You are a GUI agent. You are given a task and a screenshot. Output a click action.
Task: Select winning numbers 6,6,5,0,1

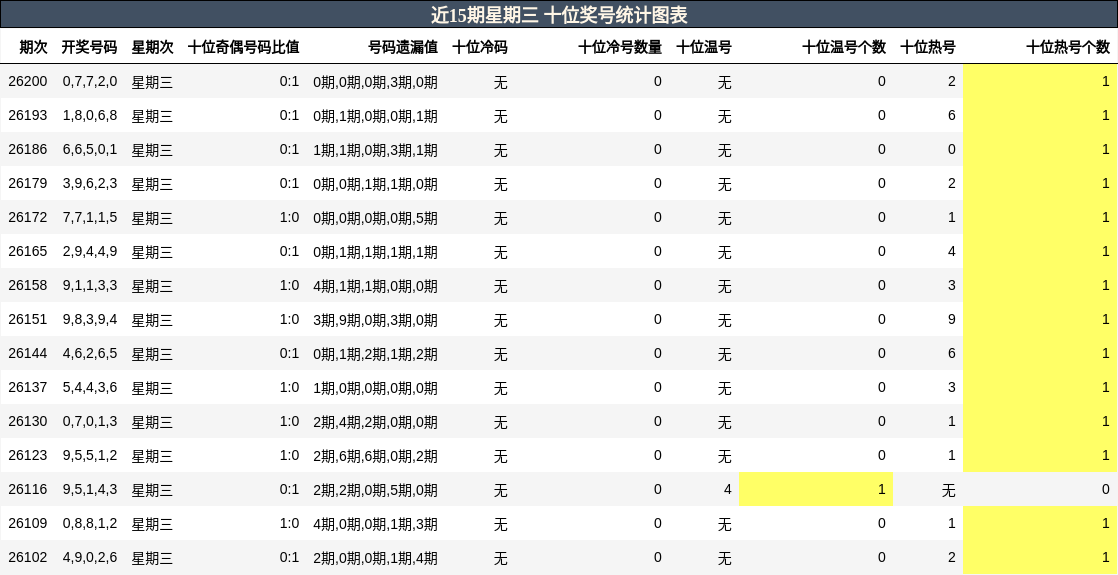[x=90, y=149]
